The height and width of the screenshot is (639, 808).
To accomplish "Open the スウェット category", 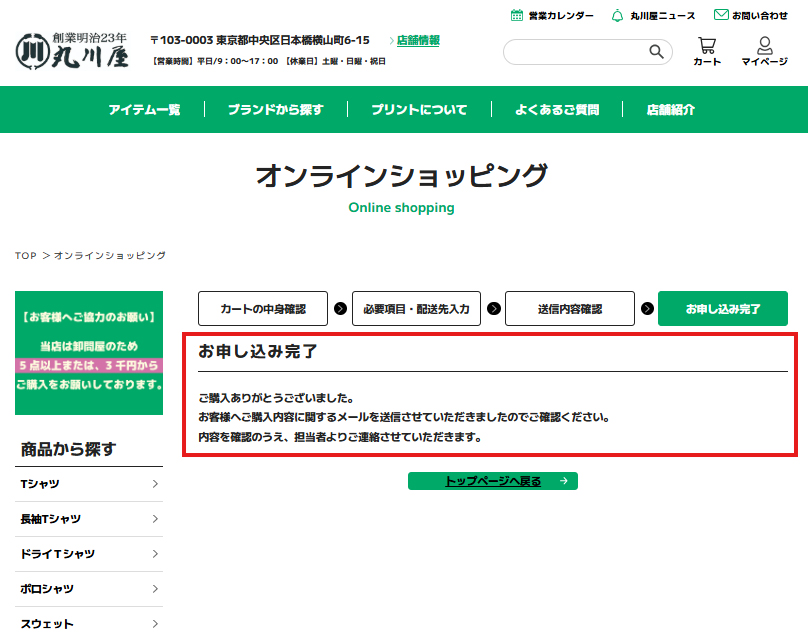I will pos(47,624).
